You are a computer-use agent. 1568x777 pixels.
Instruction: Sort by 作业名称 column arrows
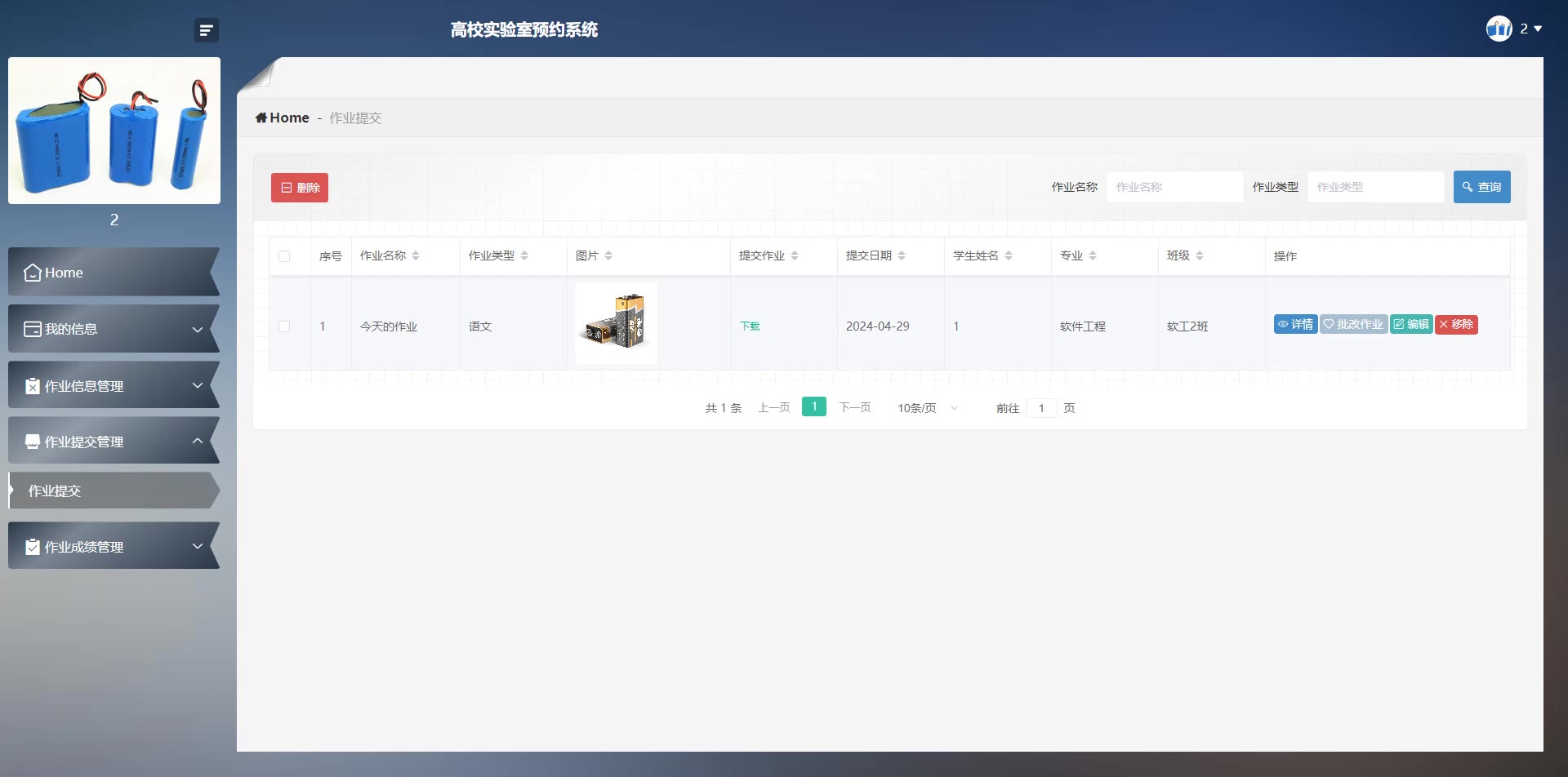(x=416, y=256)
